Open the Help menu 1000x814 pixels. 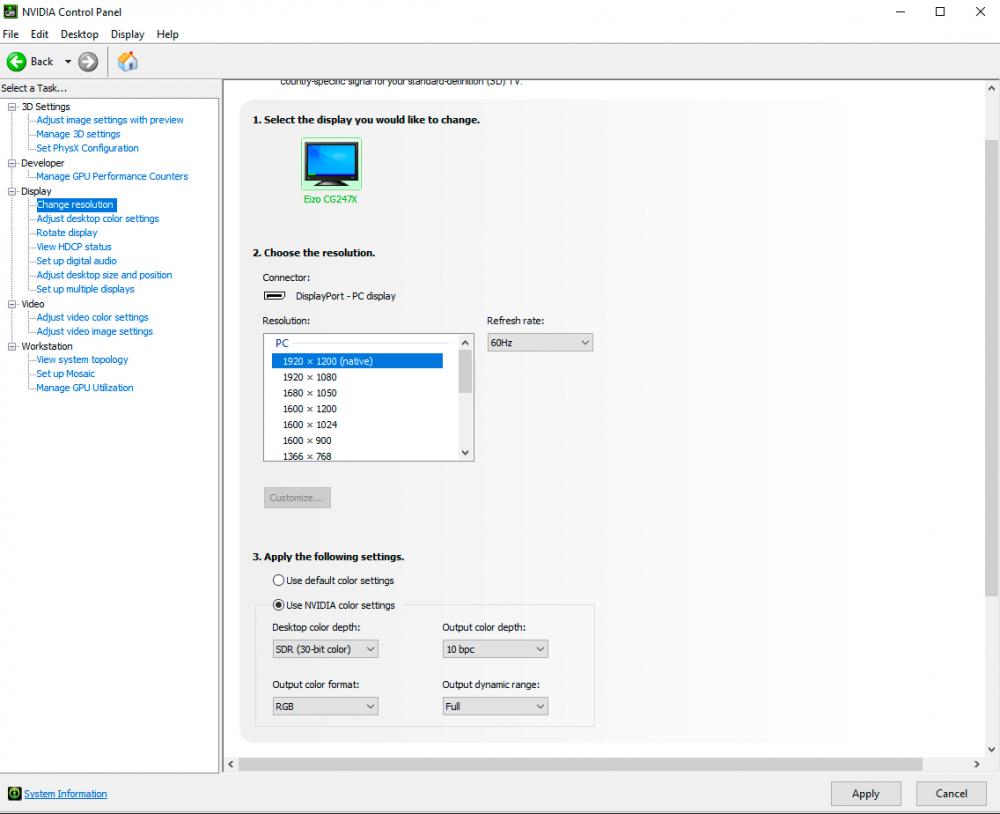168,34
